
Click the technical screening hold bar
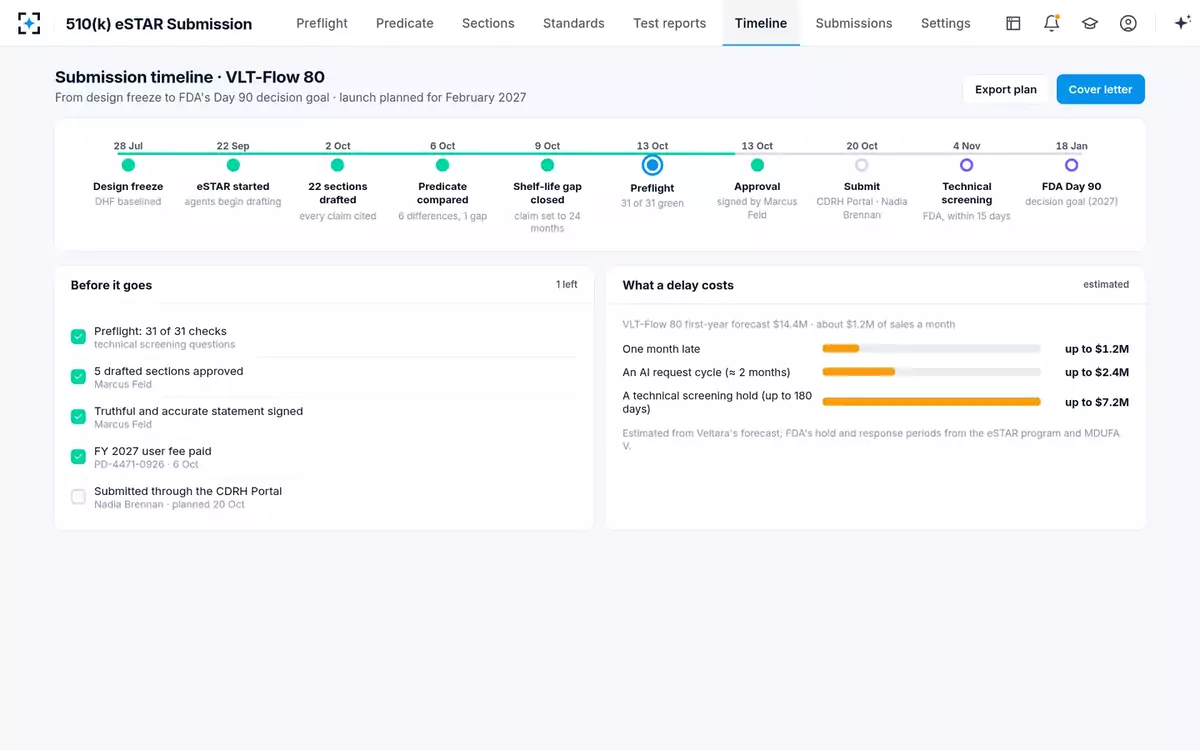(931, 402)
